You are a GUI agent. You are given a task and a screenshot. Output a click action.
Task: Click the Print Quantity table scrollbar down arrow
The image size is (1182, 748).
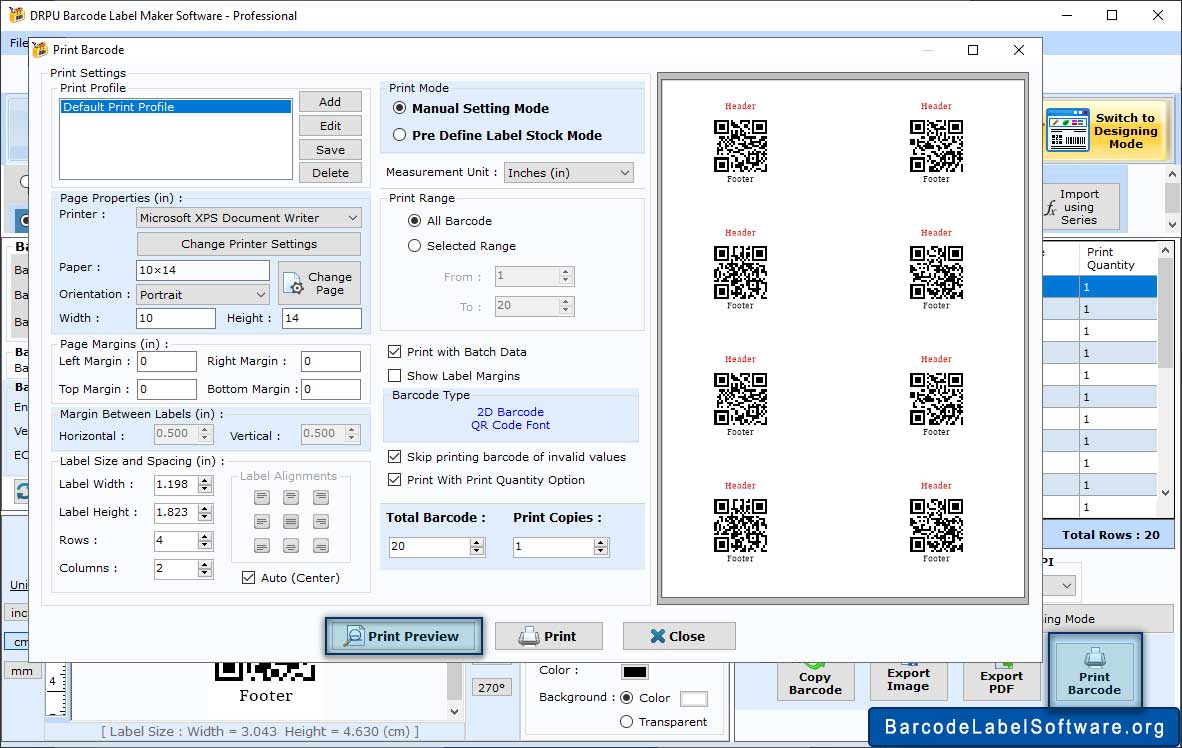(x=1165, y=493)
